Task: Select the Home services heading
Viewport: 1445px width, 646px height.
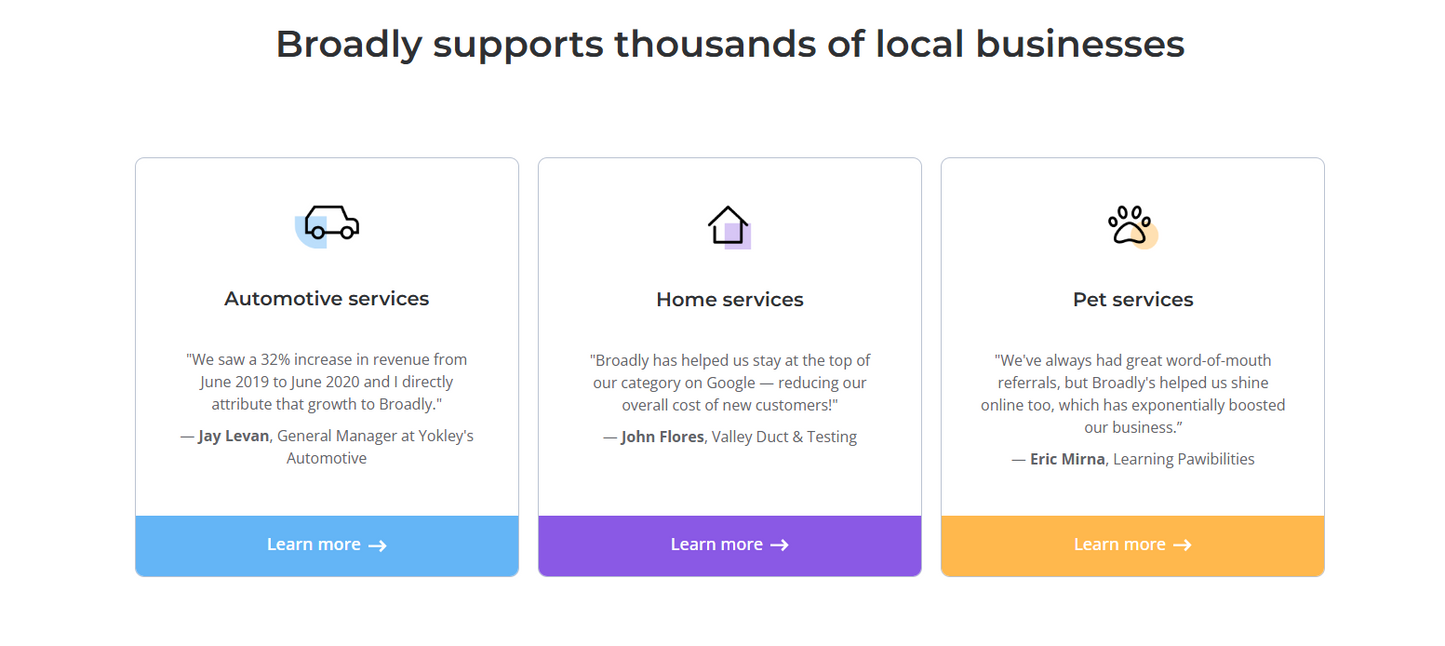Action: (730, 300)
